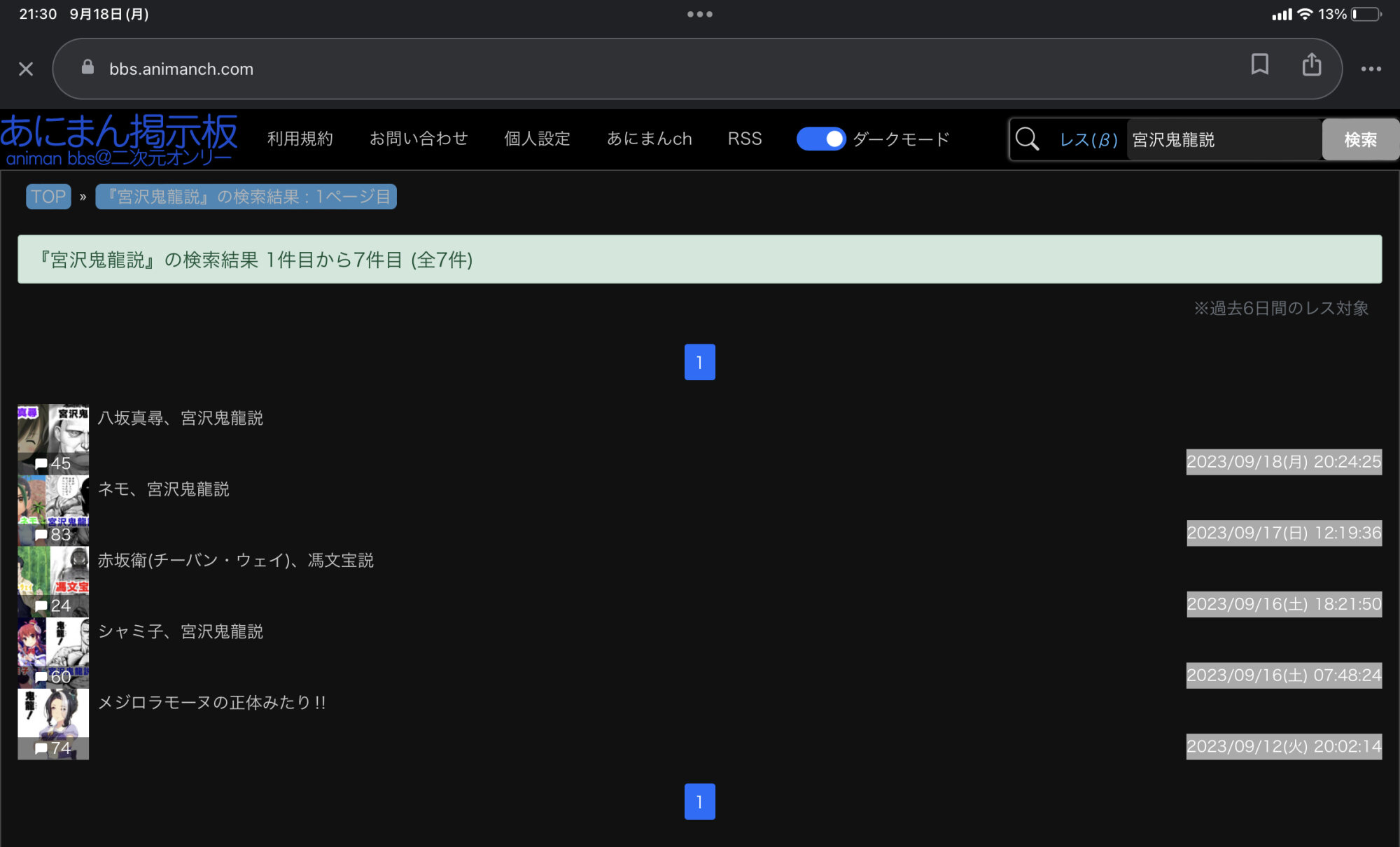The height and width of the screenshot is (847, 1400).
Task: Open the browser three-dot more menu
Action: 1371,69
